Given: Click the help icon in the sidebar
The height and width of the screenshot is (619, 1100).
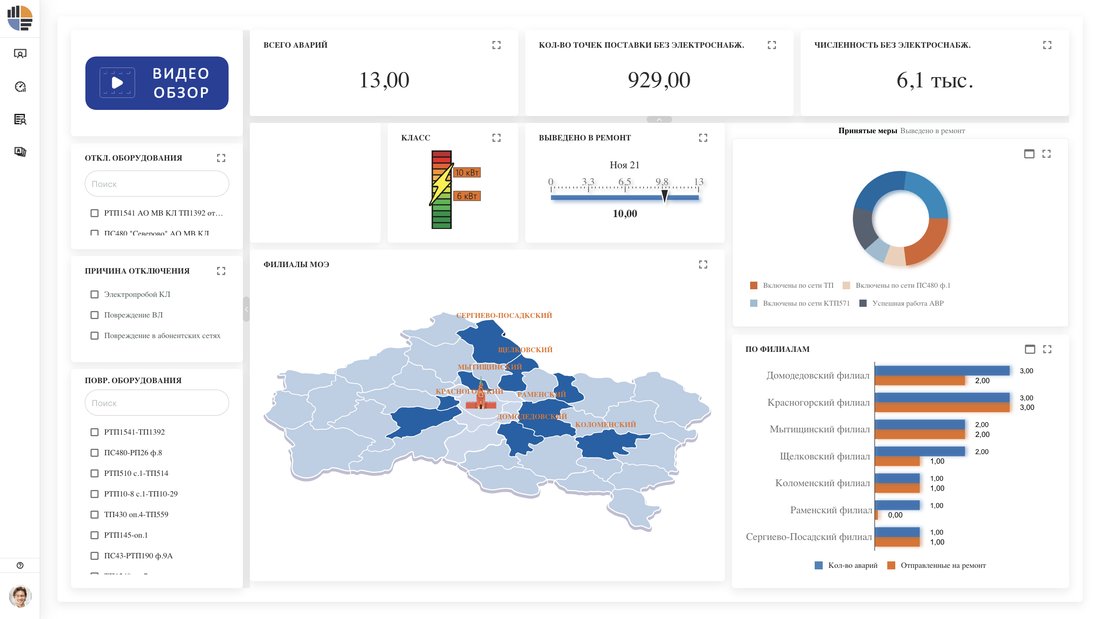Looking at the screenshot, I should (x=20, y=565).
